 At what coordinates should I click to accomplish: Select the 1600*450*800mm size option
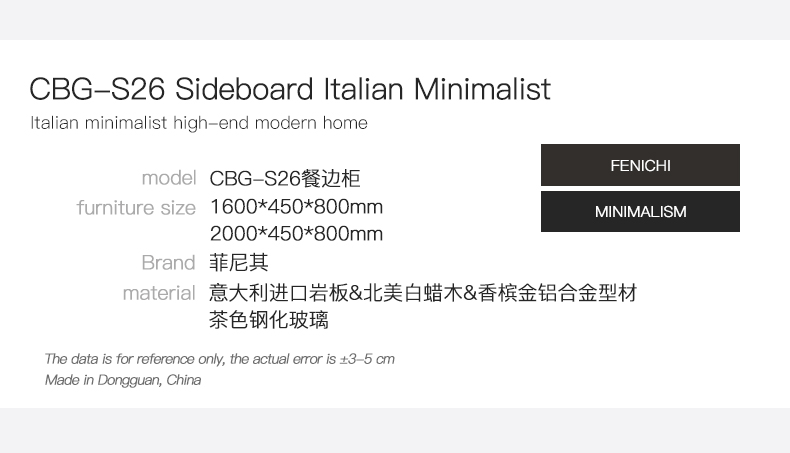[296, 207]
